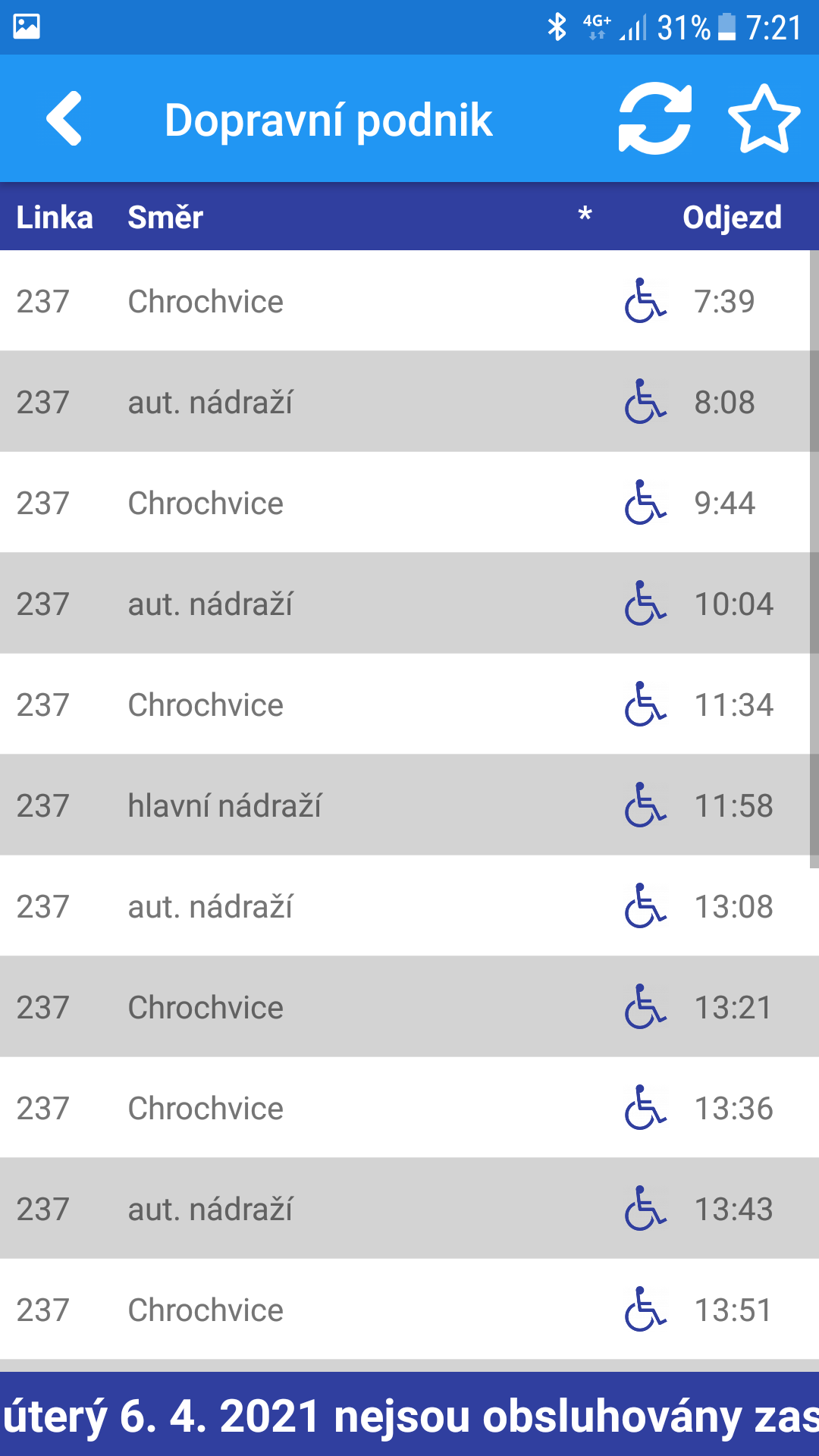This screenshot has width=819, height=1456.
Task: Tap wheelchair icon for 7:39 departure
Action: [x=645, y=301]
